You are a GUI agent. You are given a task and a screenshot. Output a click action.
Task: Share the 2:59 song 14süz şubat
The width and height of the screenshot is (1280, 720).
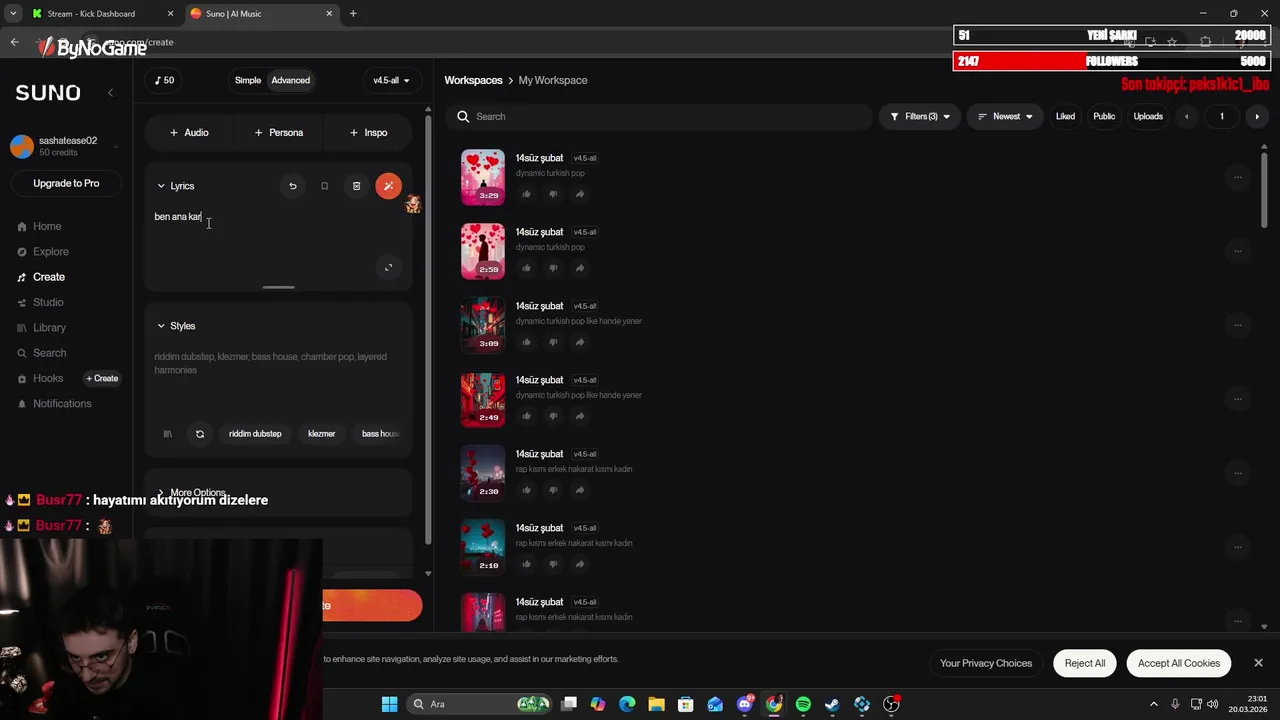[580, 268]
